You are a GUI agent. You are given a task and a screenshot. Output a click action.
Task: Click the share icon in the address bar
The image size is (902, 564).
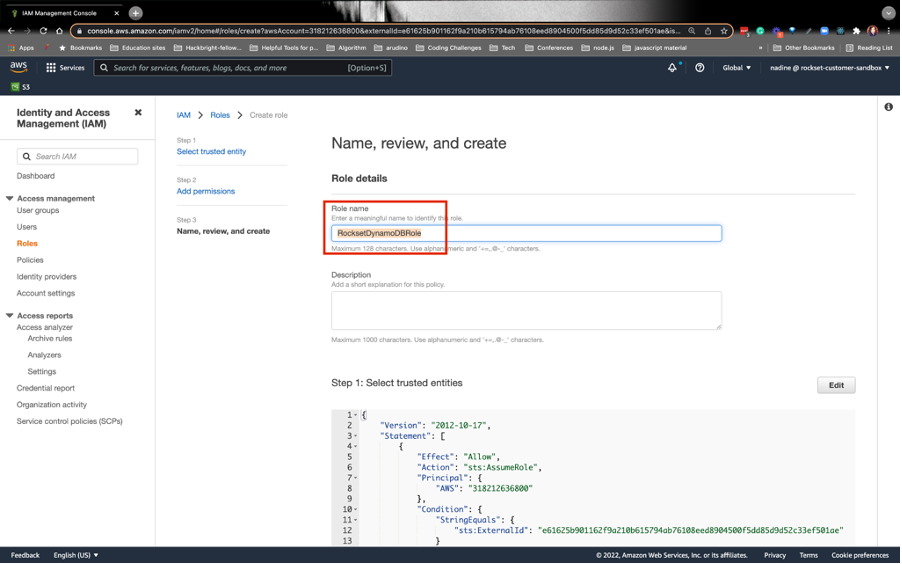[x=708, y=31]
